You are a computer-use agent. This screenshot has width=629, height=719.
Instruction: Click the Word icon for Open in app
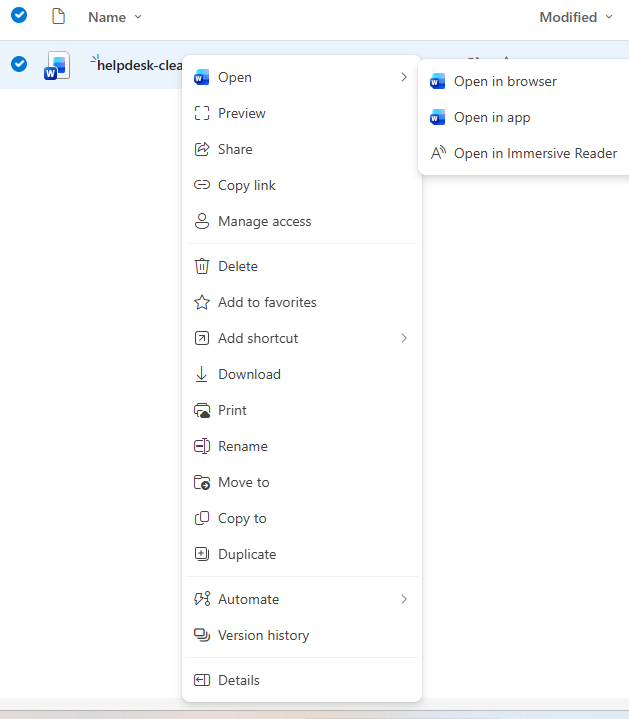pyautogui.click(x=437, y=118)
